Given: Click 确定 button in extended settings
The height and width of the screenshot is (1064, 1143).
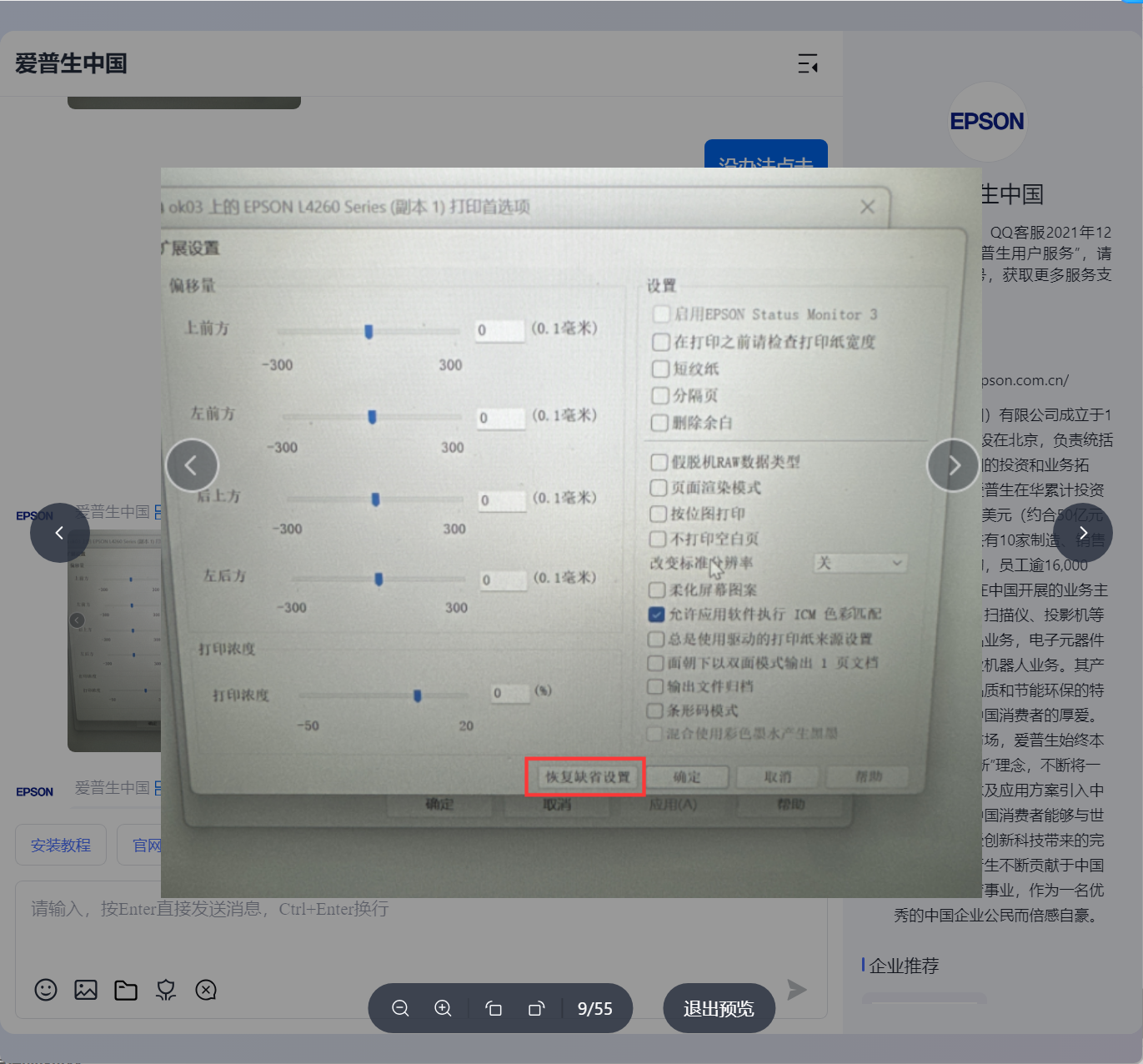Looking at the screenshot, I should point(687,777).
